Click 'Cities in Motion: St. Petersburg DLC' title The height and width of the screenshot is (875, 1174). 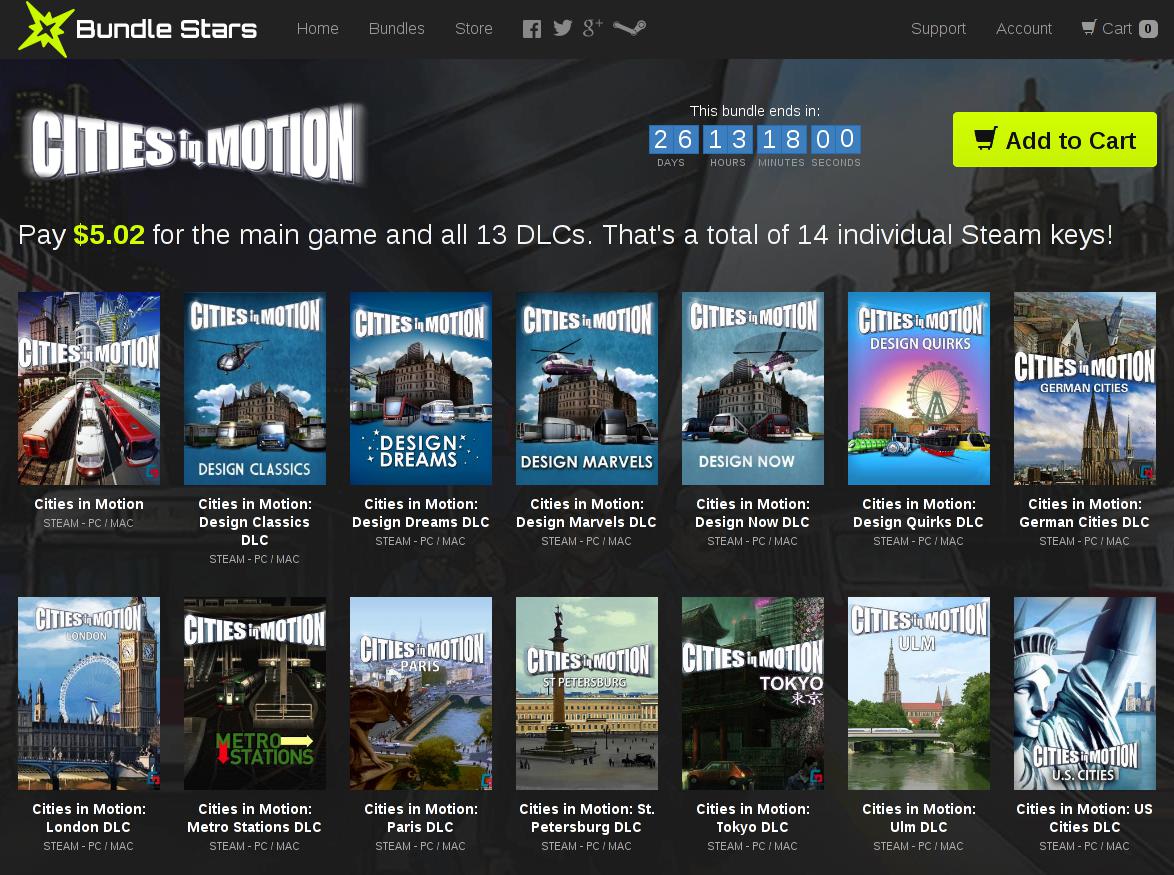click(x=587, y=817)
